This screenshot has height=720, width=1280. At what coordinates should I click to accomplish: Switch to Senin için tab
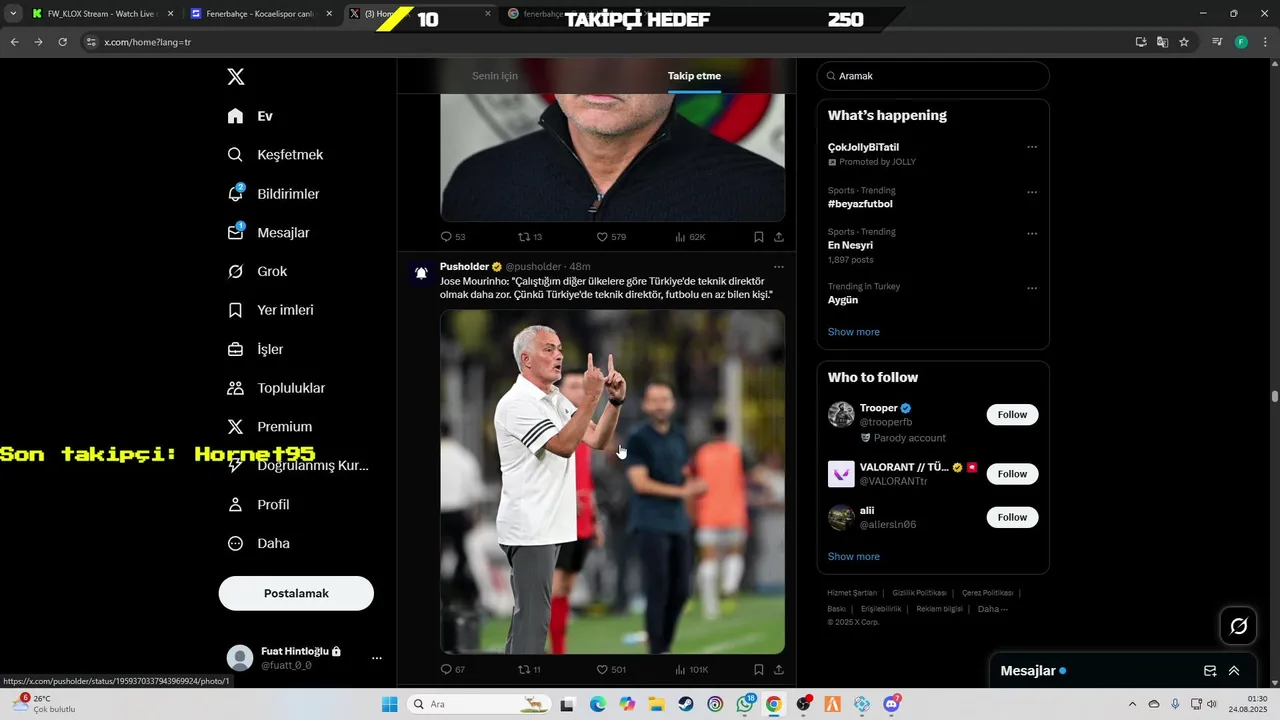point(495,76)
